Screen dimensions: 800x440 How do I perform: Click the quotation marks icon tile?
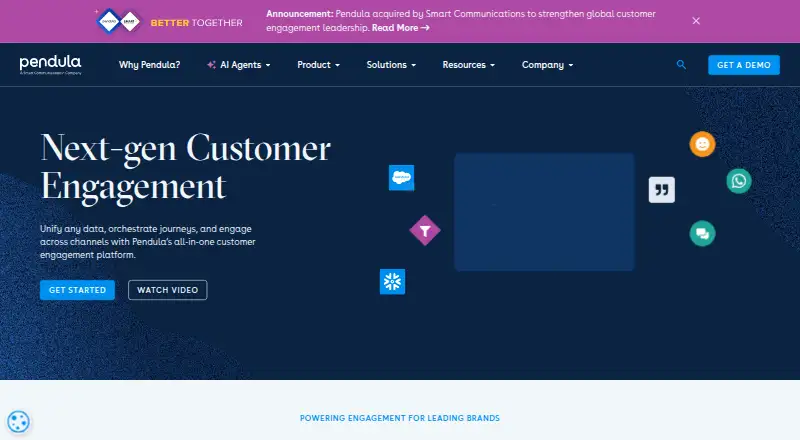pyautogui.click(x=662, y=190)
